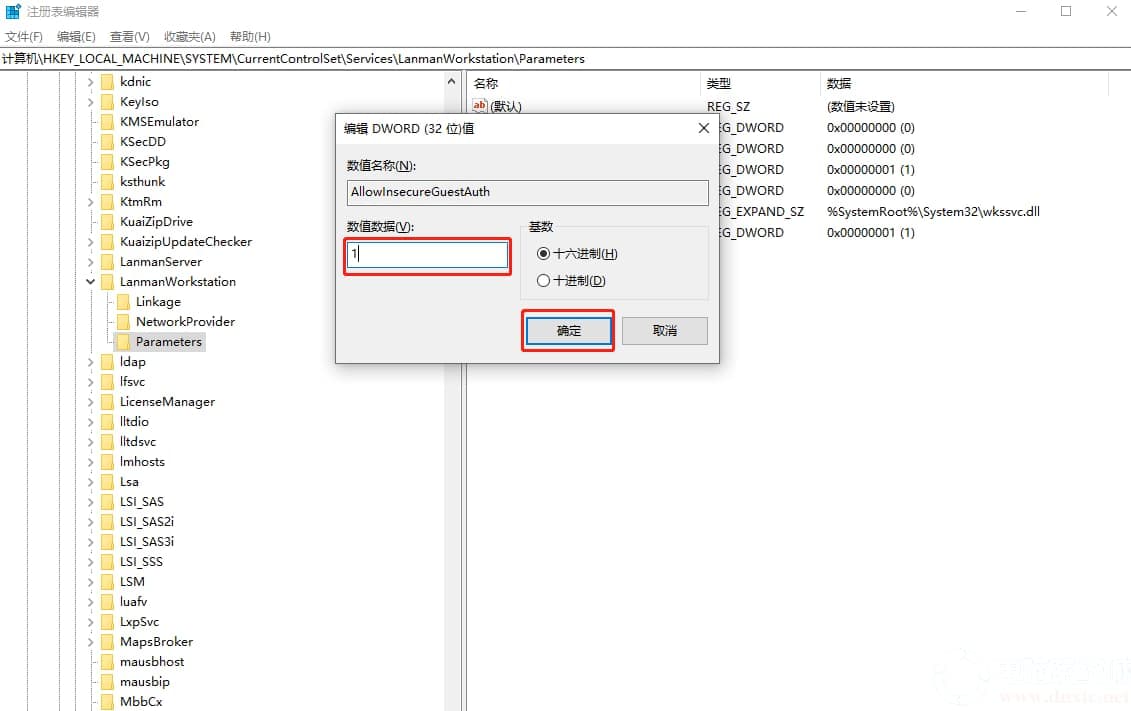Select the LxpSvc folder icon

[x=107, y=622]
